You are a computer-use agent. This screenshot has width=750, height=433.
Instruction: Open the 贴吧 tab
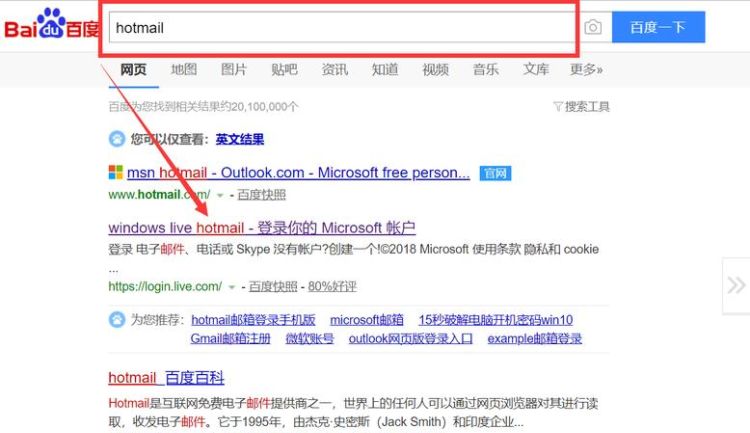[284, 70]
